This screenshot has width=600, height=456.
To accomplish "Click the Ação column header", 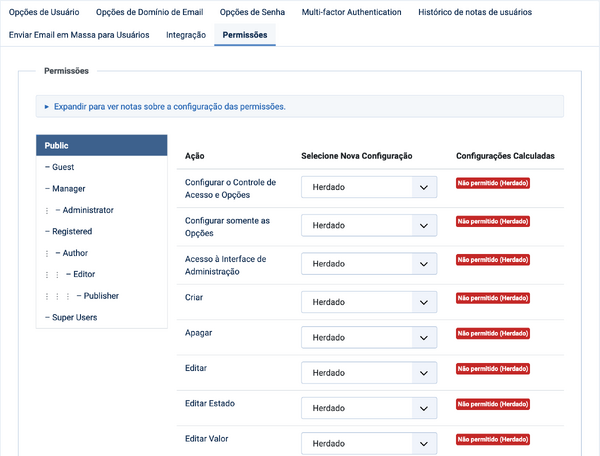I will tap(194, 156).
